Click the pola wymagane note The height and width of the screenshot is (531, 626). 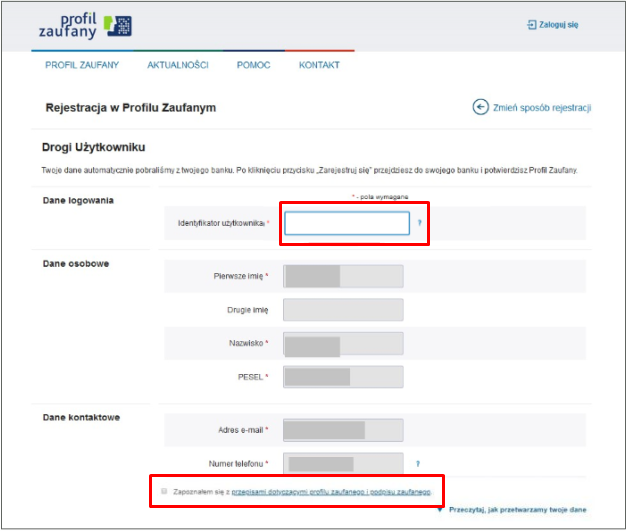click(380, 197)
